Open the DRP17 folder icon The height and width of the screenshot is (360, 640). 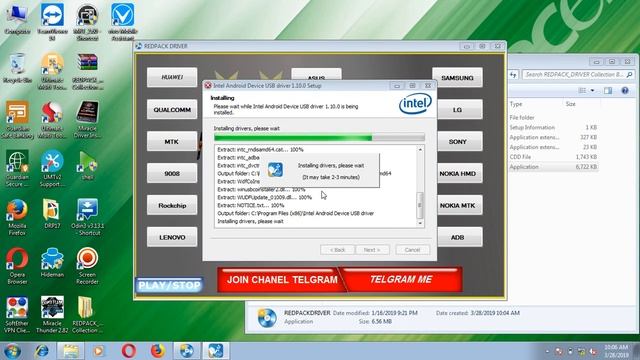[52, 213]
